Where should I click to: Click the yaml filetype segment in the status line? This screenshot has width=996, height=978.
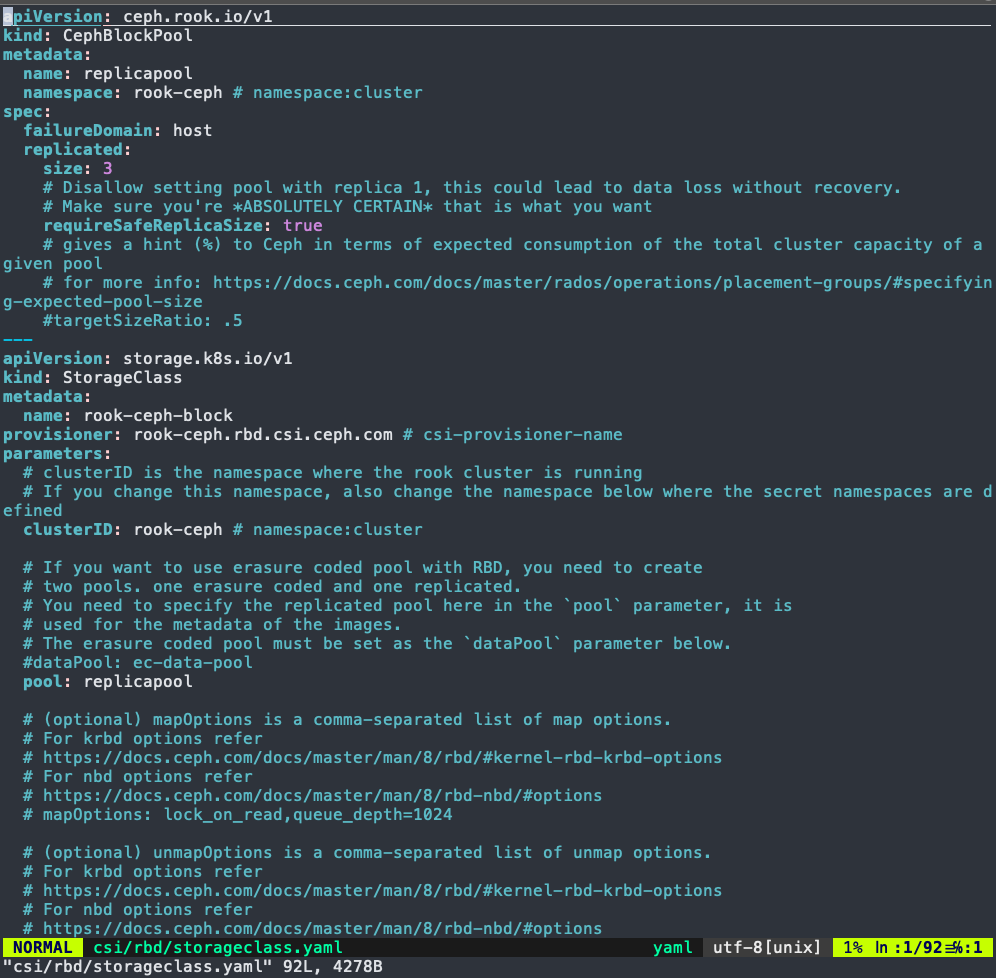673,947
